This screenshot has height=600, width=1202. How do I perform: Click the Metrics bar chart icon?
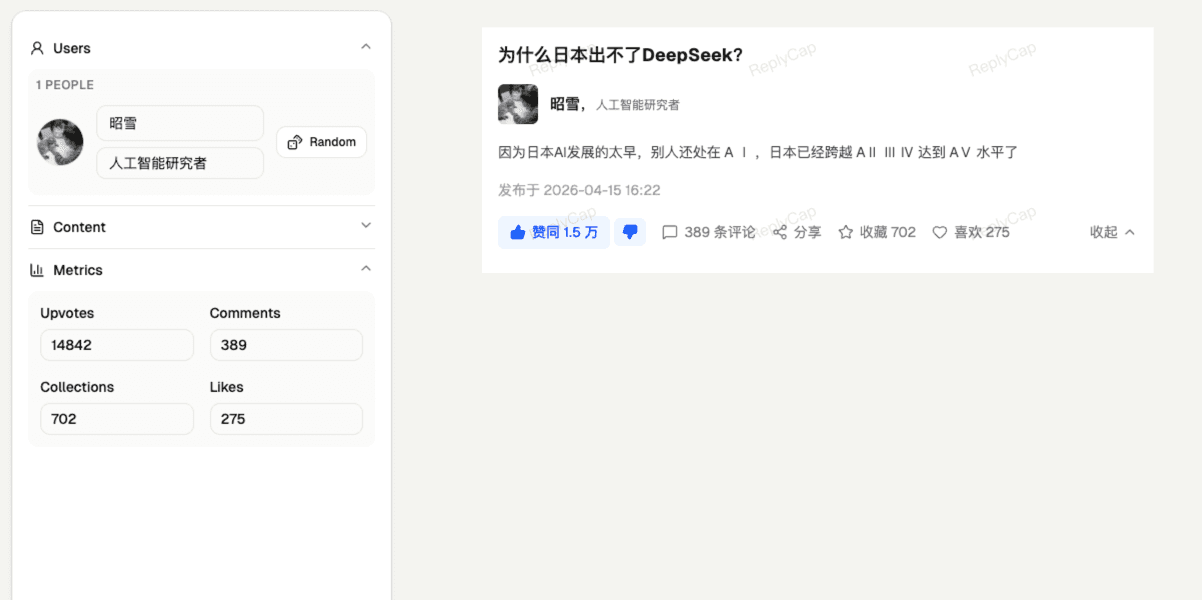pos(37,270)
